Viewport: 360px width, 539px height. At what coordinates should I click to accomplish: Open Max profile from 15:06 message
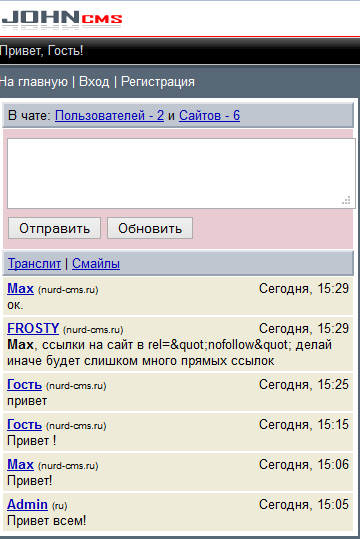(x=20, y=464)
